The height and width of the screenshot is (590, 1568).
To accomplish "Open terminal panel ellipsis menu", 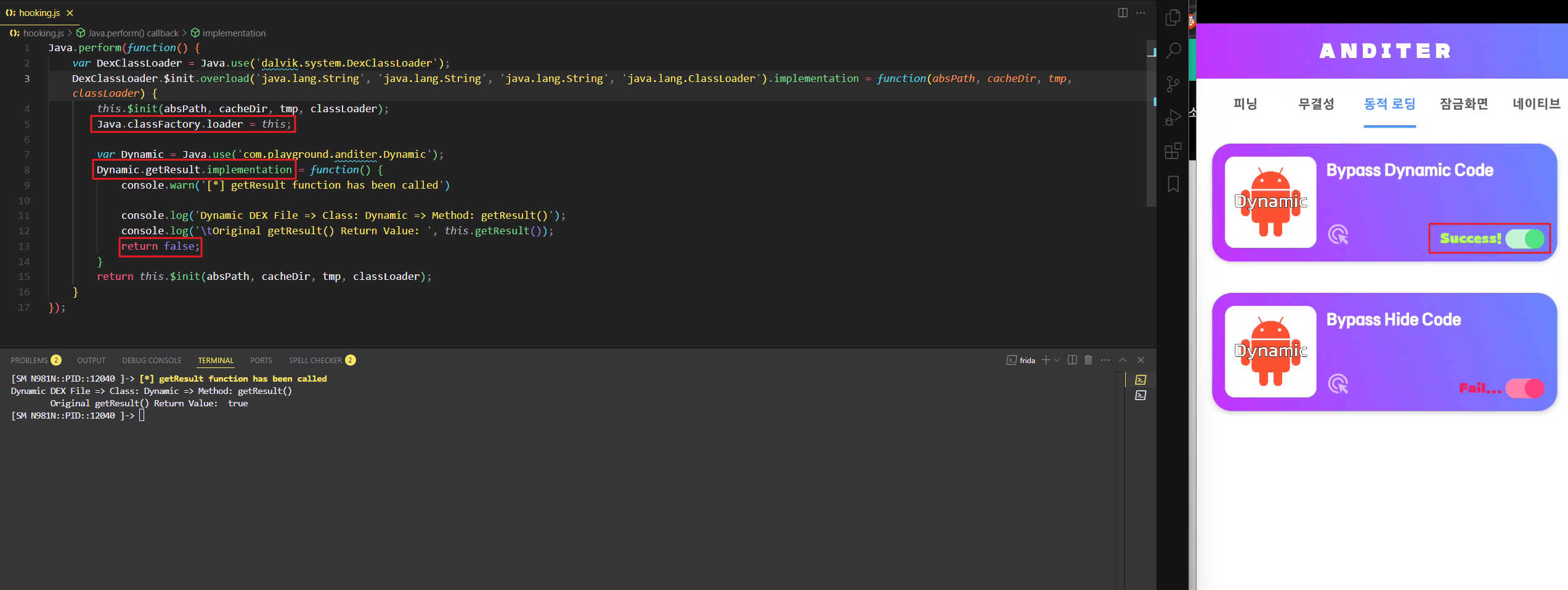I will click(1105, 360).
